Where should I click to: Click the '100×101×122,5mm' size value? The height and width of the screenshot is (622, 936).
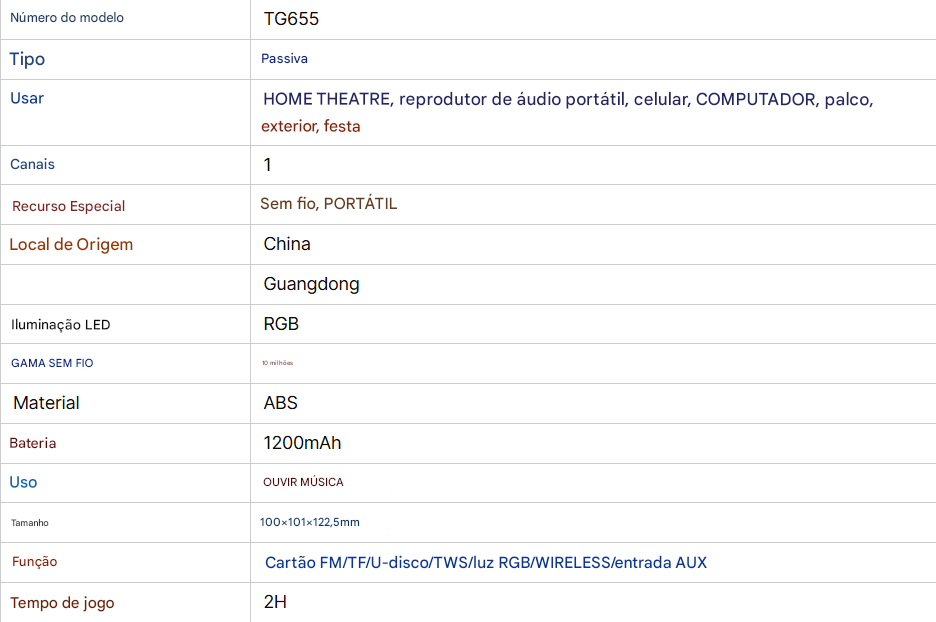click(x=309, y=522)
